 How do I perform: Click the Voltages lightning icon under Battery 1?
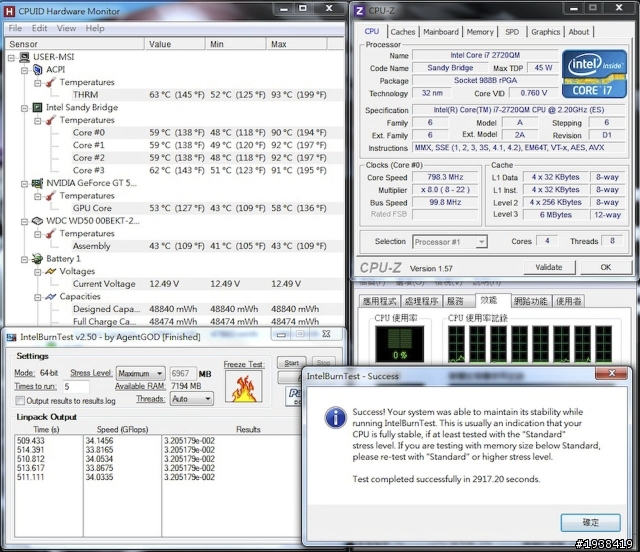51,271
